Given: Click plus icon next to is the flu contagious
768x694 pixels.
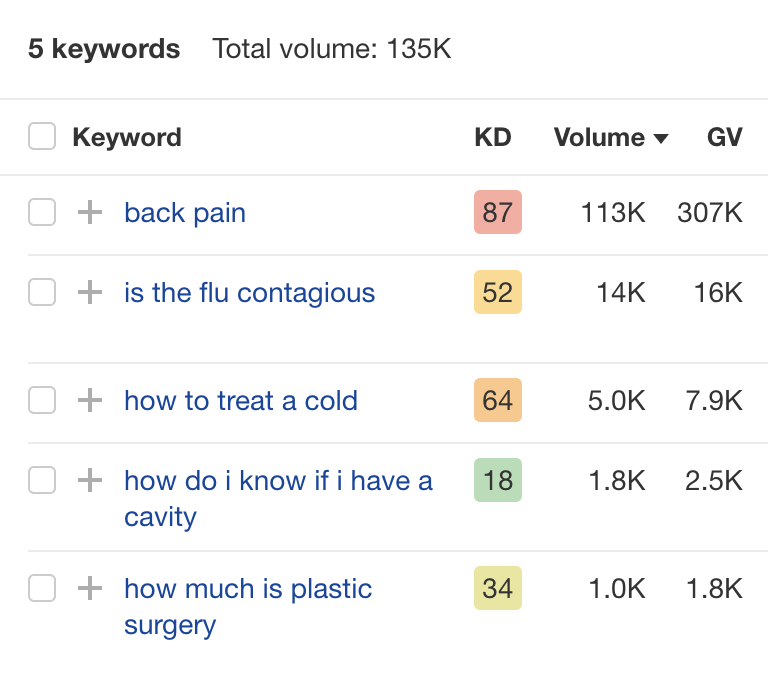Looking at the screenshot, I should coord(90,292).
